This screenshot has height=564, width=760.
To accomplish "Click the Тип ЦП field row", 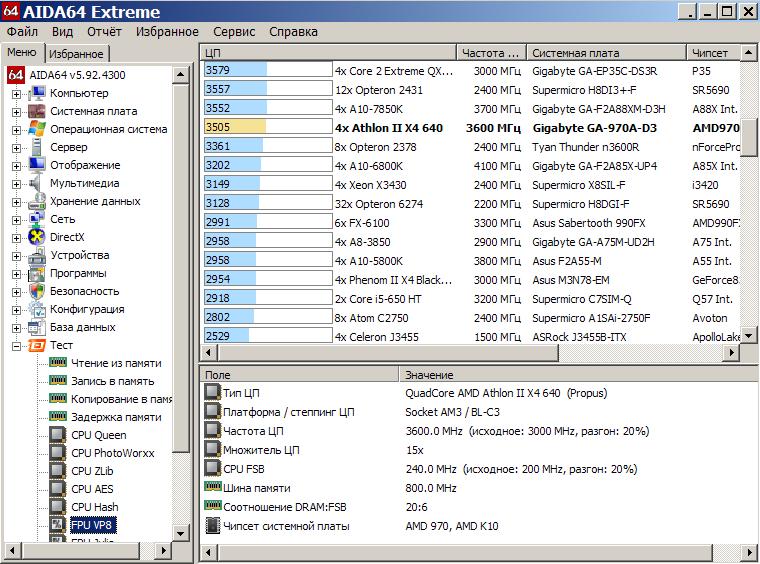I will (x=480, y=393).
